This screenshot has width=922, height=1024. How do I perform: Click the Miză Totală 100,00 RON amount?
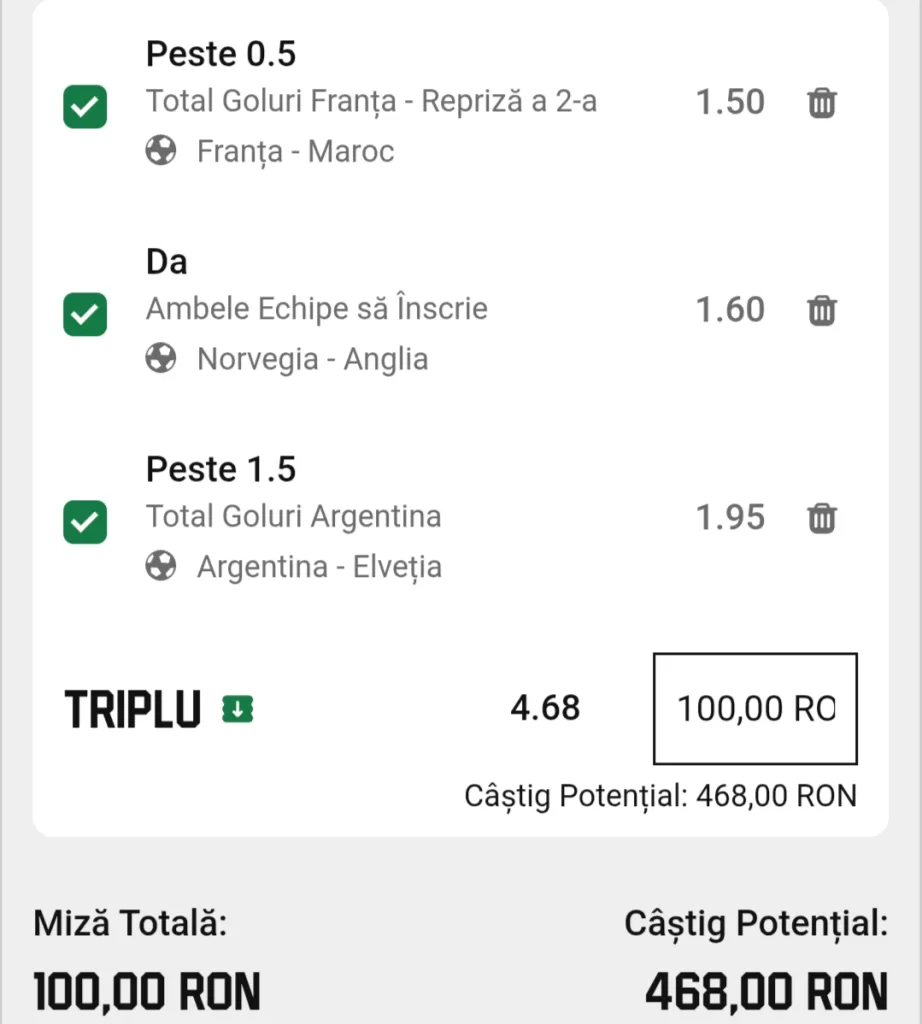coord(147,992)
